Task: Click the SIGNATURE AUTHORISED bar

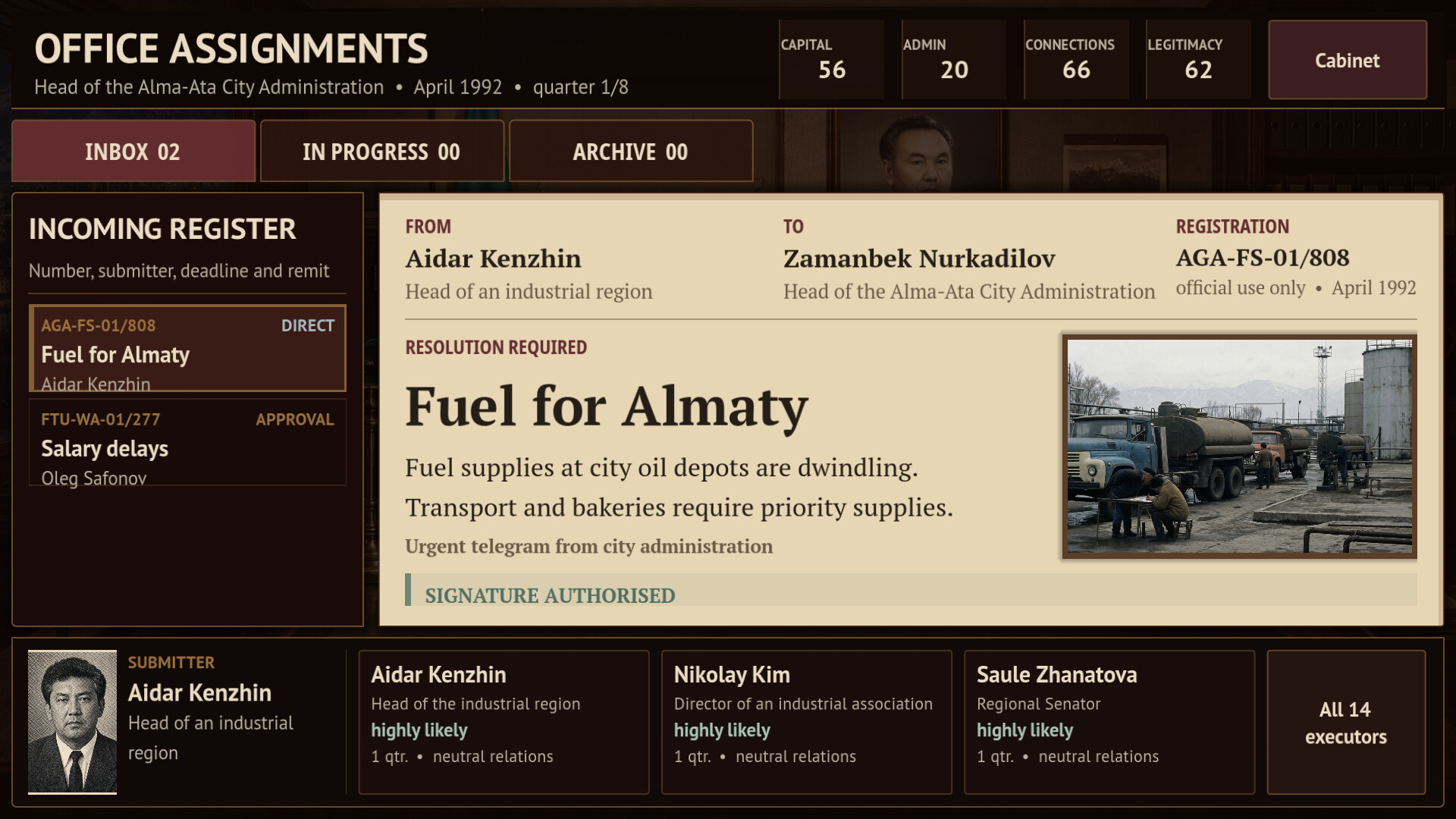Action: point(911,591)
